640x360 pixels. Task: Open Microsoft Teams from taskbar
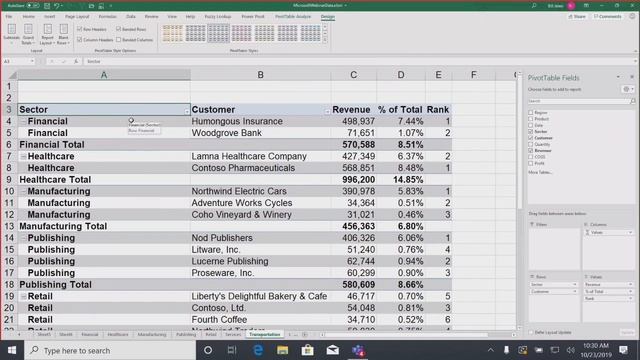pos(358,350)
